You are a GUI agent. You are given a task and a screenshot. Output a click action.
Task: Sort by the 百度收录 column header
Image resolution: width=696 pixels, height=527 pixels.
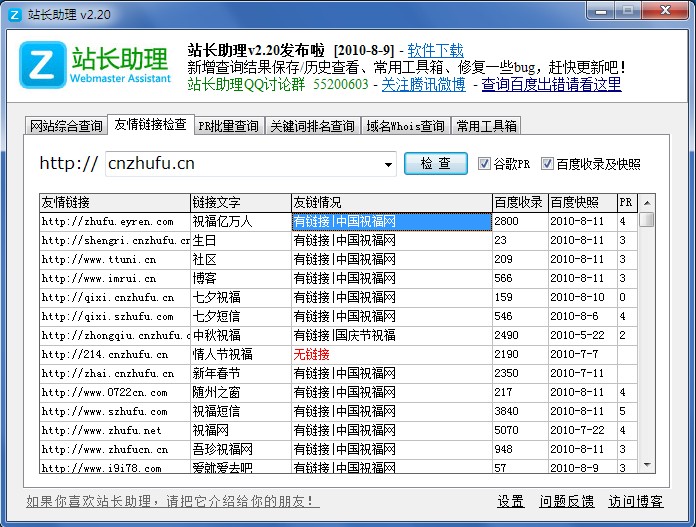pos(520,202)
